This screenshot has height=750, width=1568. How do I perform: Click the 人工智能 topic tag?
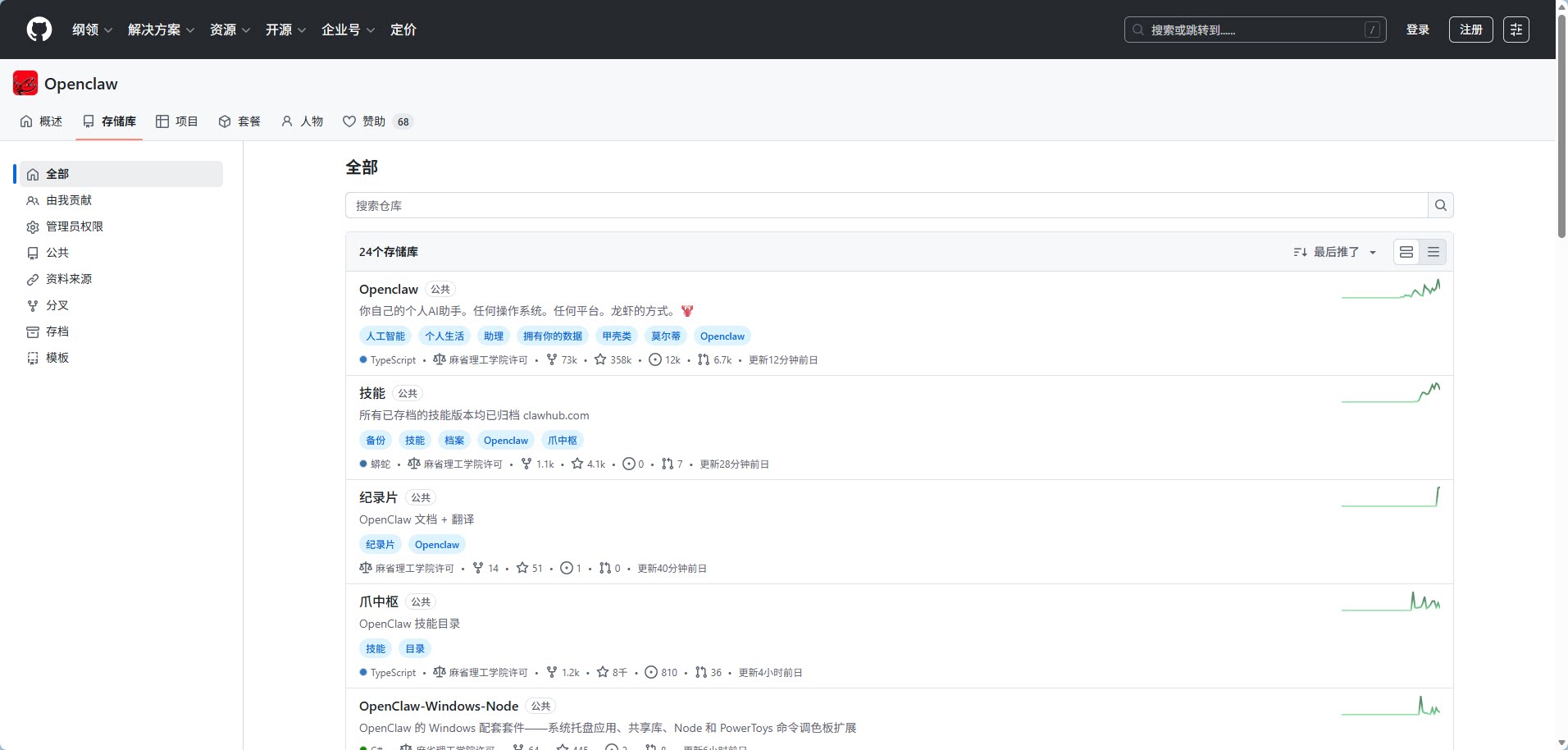click(385, 336)
